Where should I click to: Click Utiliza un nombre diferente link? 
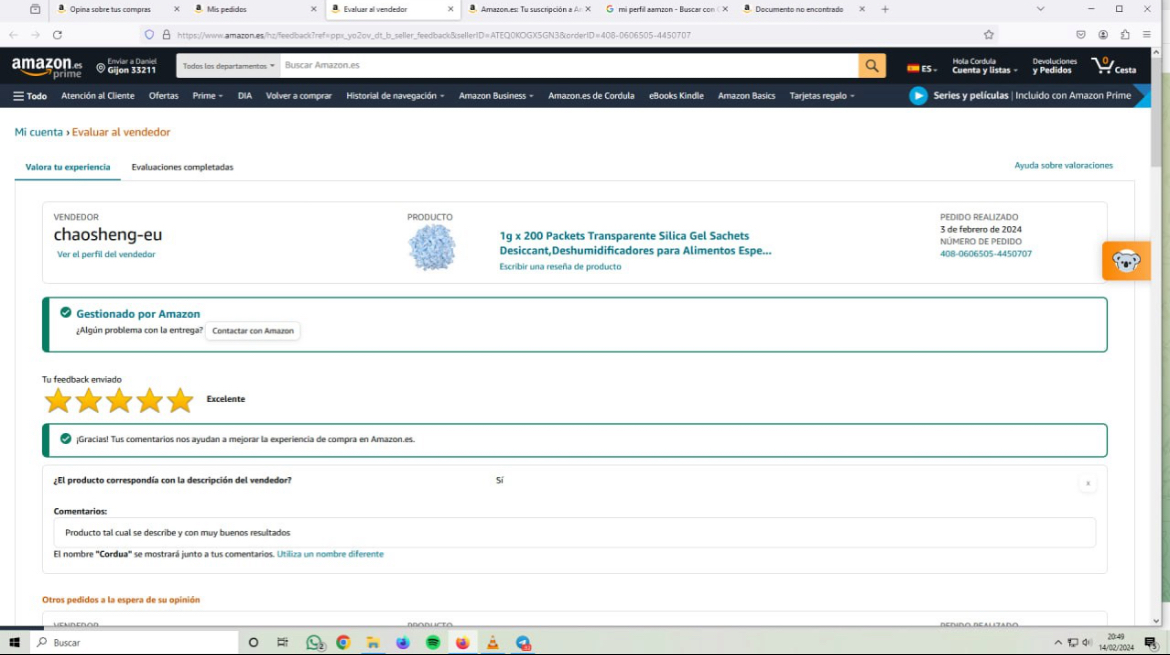point(330,554)
